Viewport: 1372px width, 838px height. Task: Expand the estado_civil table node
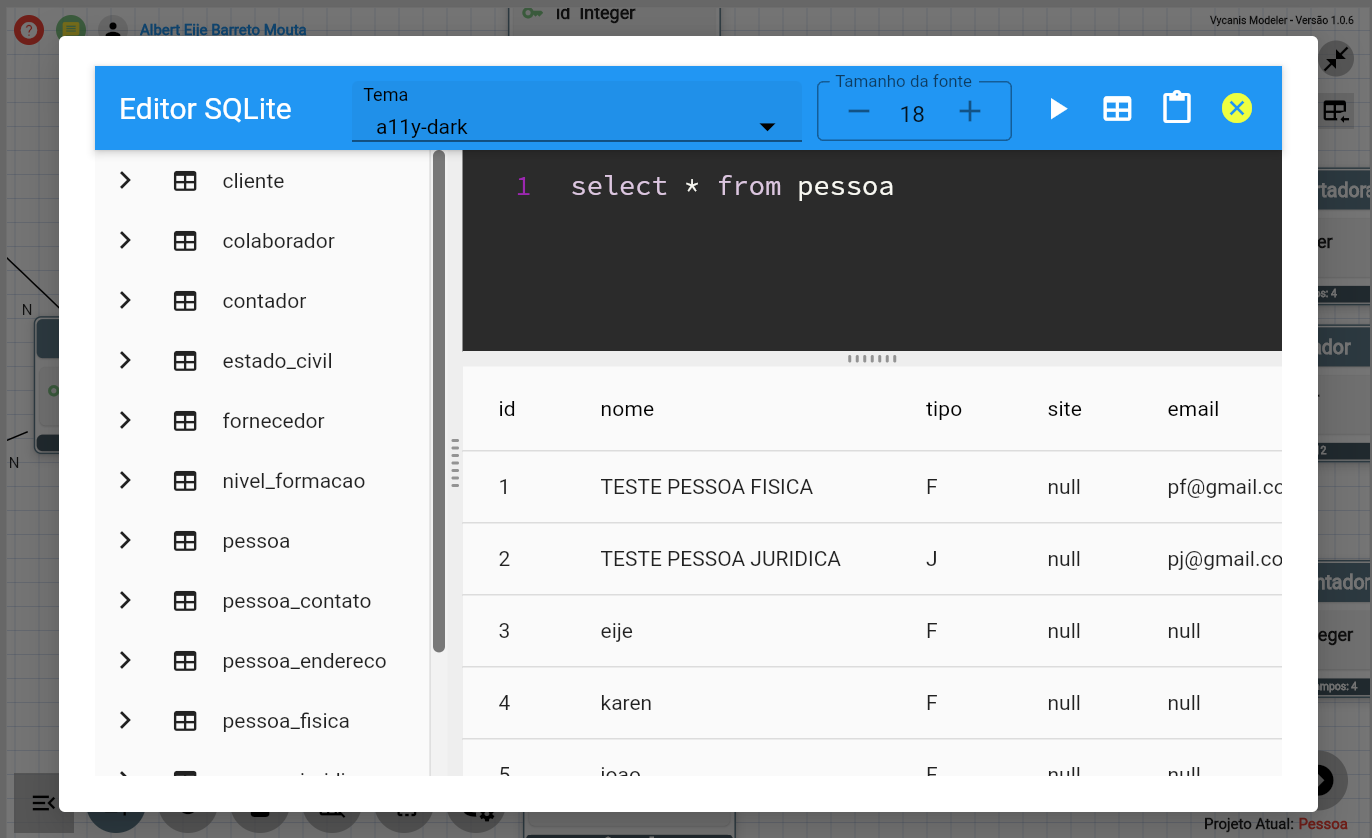tap(125, 361)
